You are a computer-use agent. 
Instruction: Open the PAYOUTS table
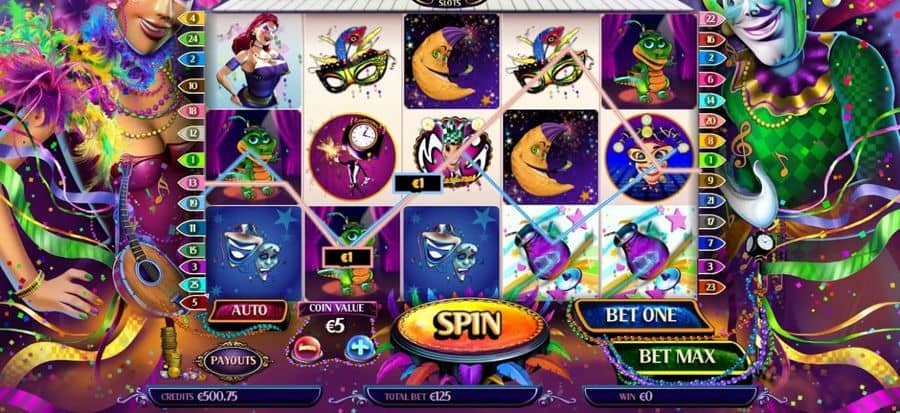[x=232, y=361]
